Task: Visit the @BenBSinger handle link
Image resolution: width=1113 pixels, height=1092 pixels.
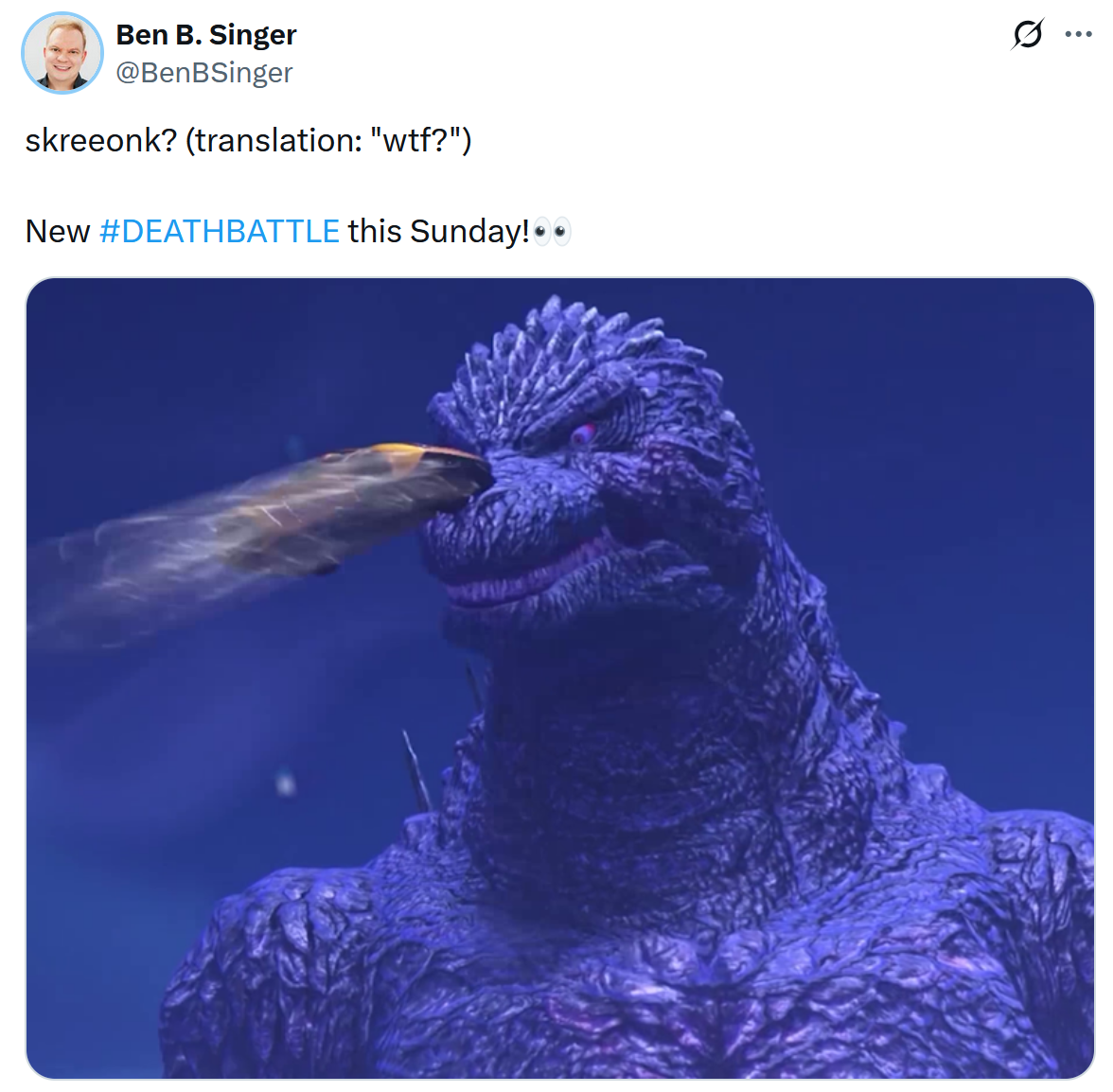Action: click(203, 72)
